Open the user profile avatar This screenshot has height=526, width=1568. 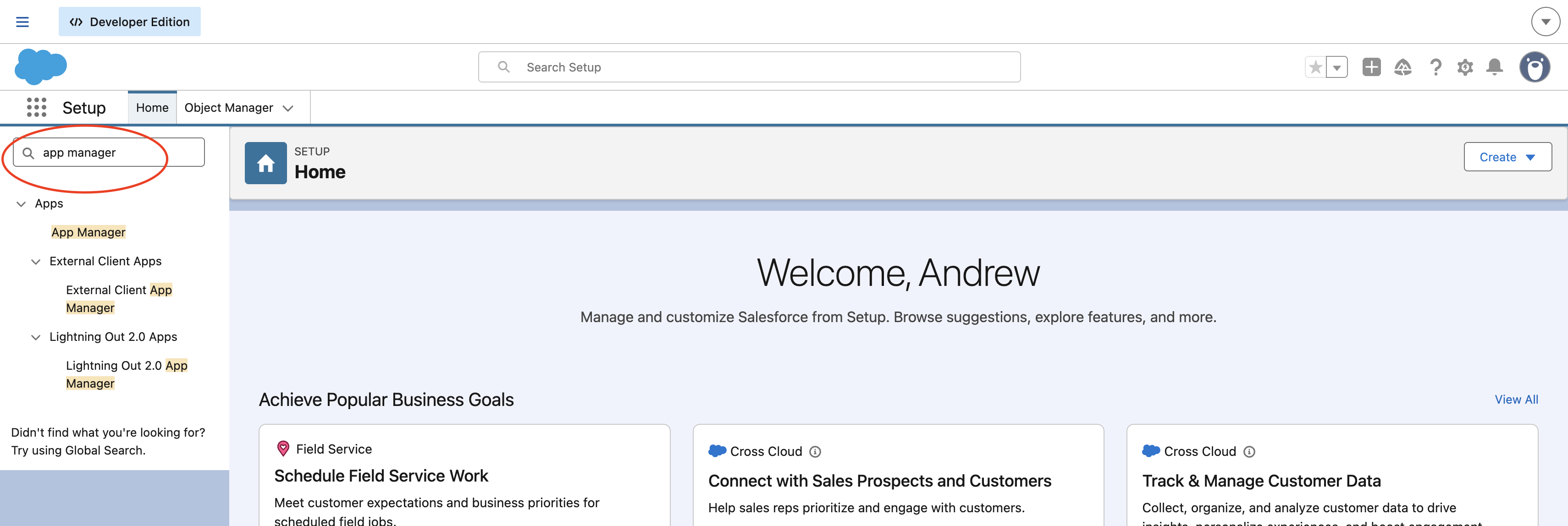(x=1534, y=67)
